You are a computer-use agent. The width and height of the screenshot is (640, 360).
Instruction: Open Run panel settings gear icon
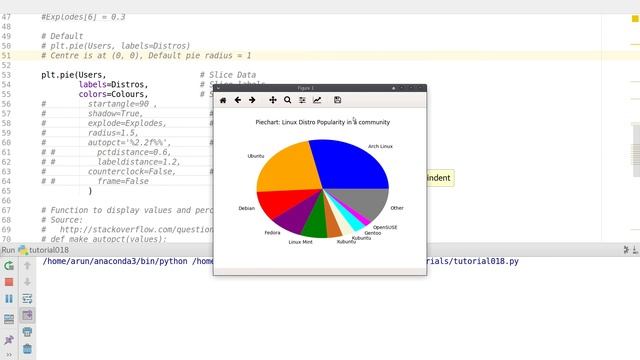click(x=626, y=250)
